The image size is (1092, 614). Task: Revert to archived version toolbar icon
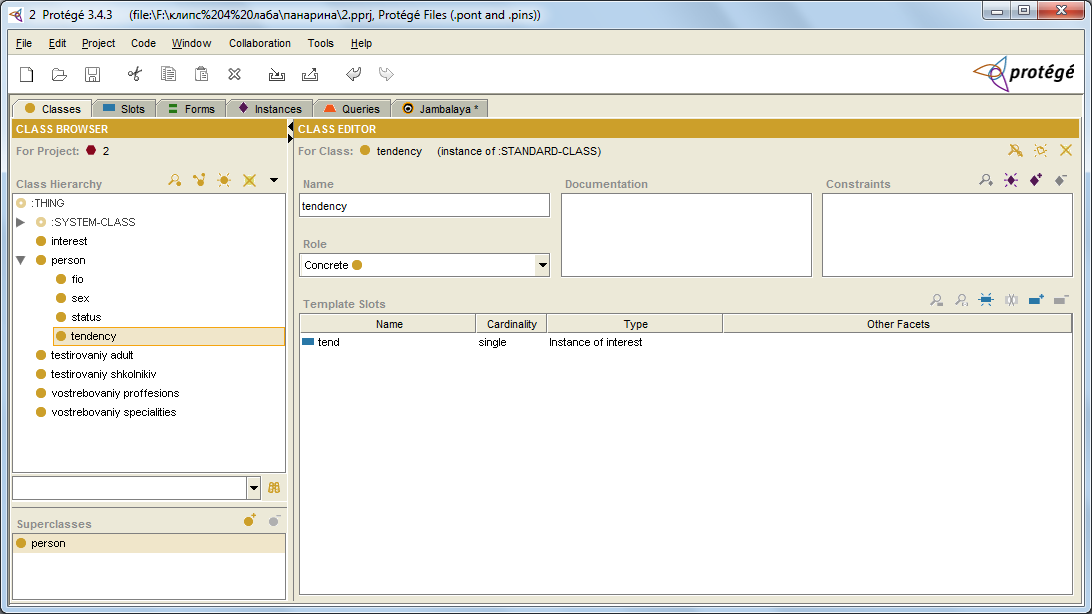(310, 74)
